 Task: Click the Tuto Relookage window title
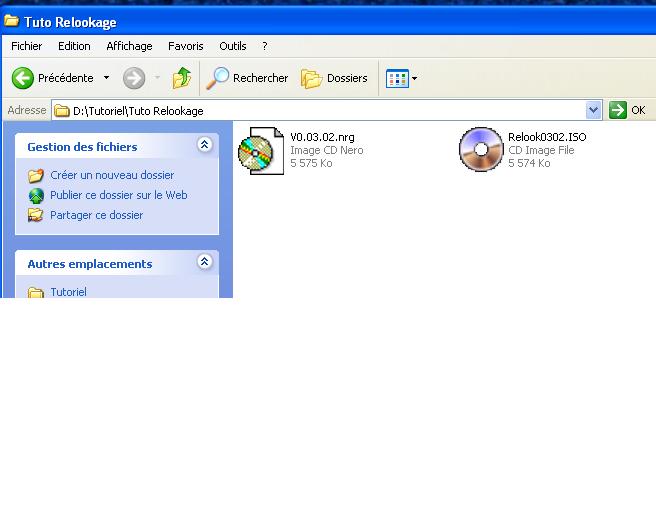(x=70, y=22)
